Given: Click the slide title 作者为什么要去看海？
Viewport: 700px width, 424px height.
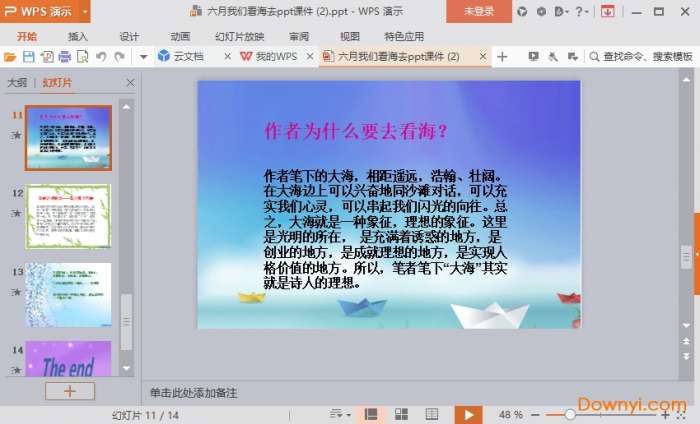Looking at the screenshot, I should click(356, 131).
